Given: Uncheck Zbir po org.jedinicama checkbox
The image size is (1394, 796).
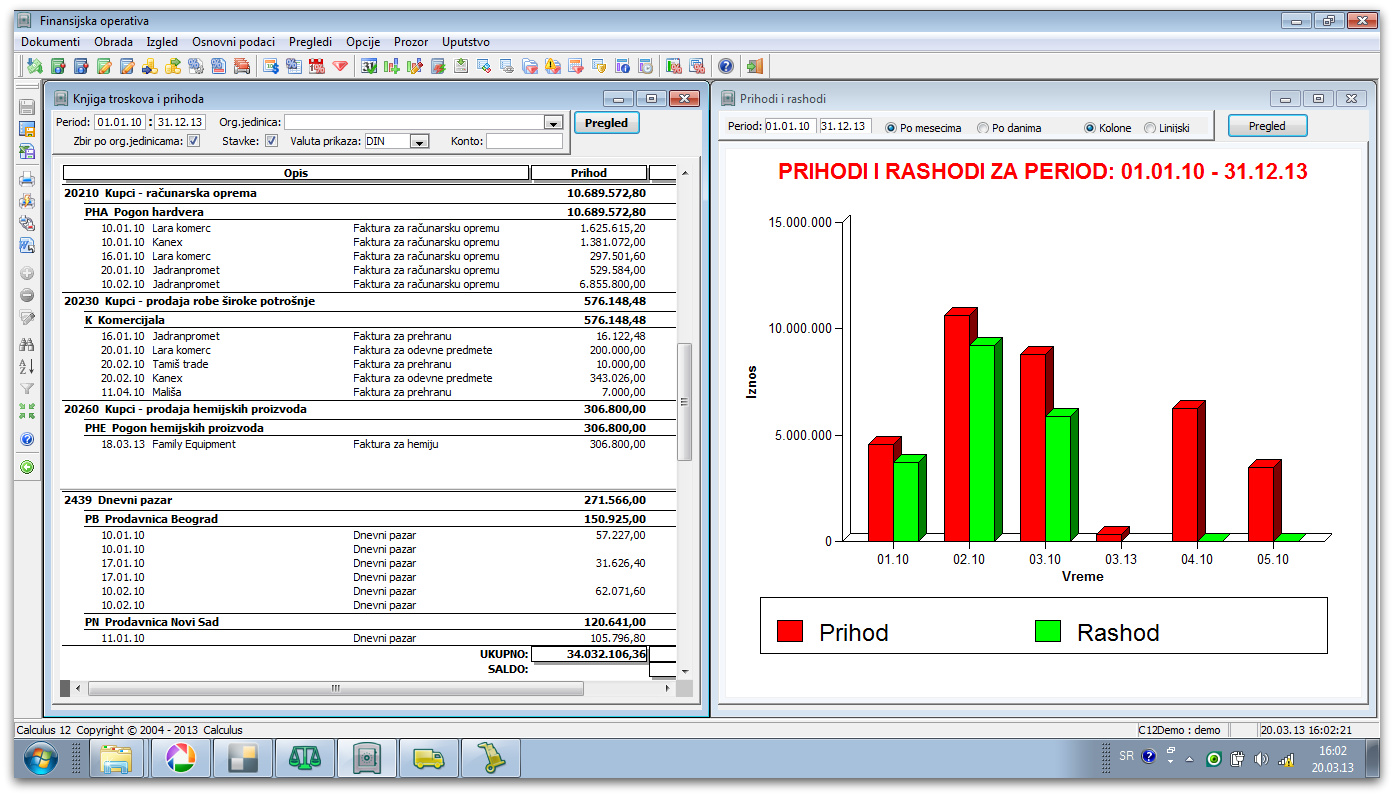Looking at the screenshot, I should click(194, 141).
